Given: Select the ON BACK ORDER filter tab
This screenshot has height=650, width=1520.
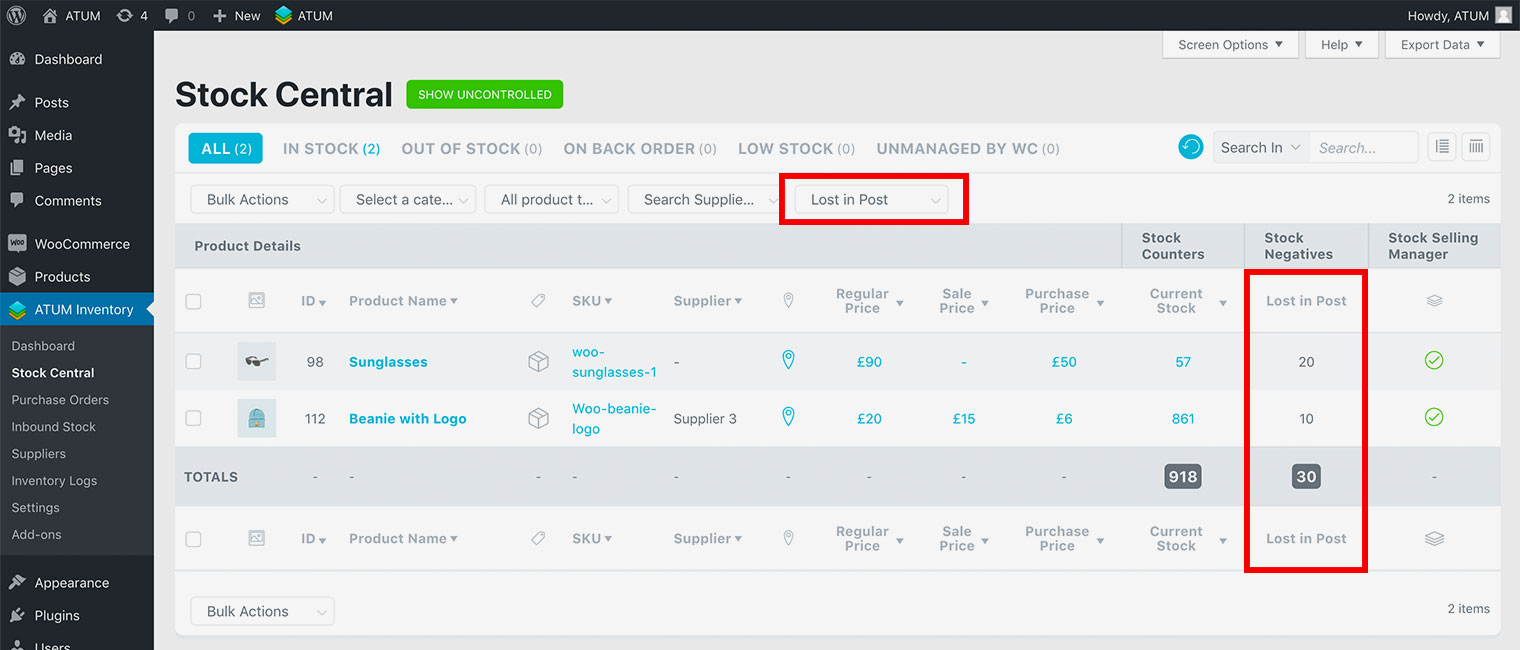Looking at the screenshot, I should click(x=640, y=148).
